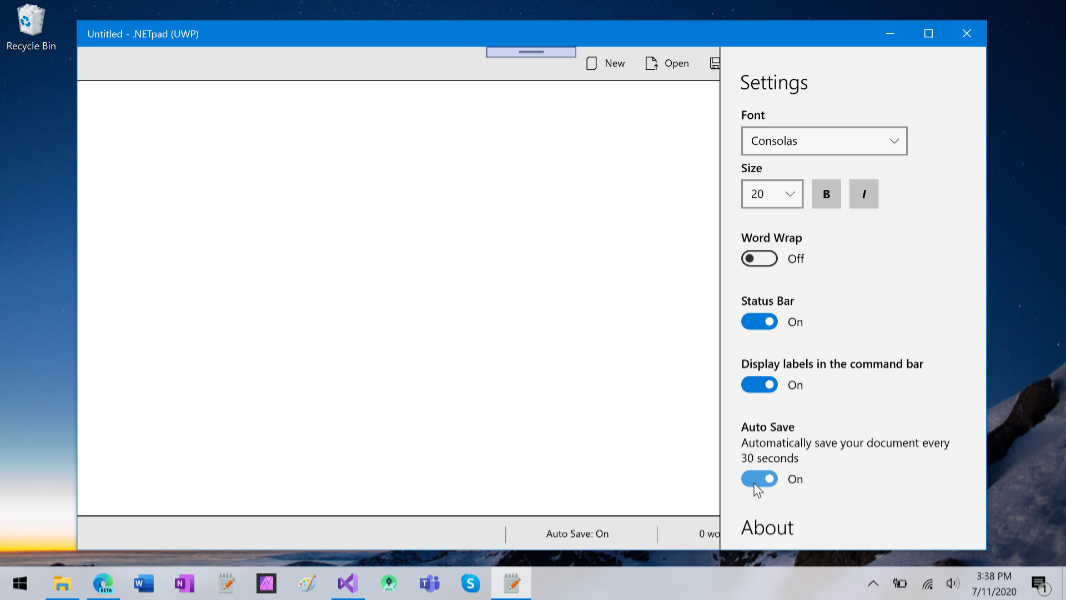The image size is (1066, 600).
Task: Toggle Italic font style button
Action: [864, 194]
